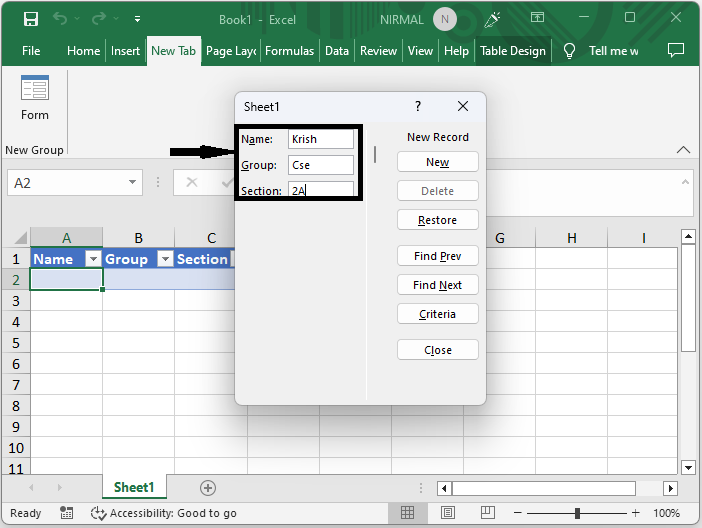The width and height of the screenshot is (702, 528).
Task: Open the Help tab
Action: pyautogui.click(x=456, y=51)
